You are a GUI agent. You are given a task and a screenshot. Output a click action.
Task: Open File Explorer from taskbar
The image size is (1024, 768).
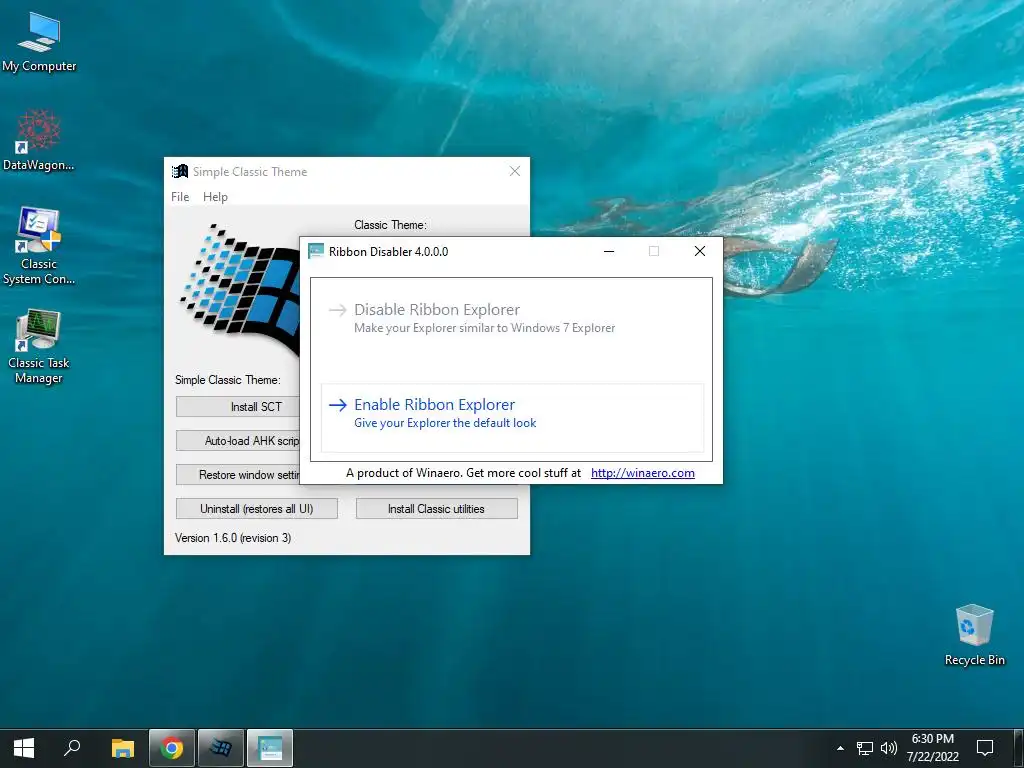pyautogui.click(x=122, y=748)
